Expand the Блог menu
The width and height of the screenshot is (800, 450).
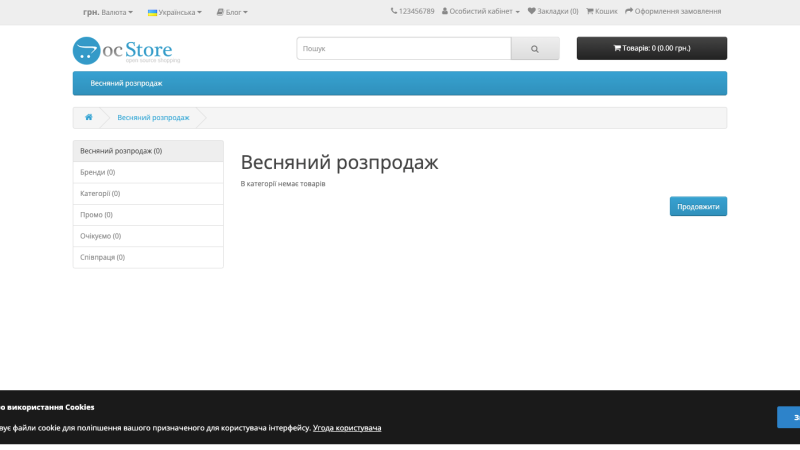[232, 12]
